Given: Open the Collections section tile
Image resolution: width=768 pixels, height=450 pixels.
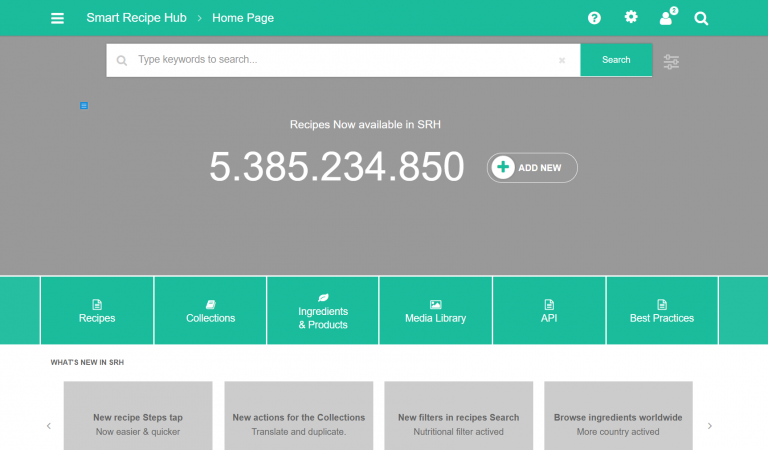Looking at the screenshot, I should tap(210, 311).
